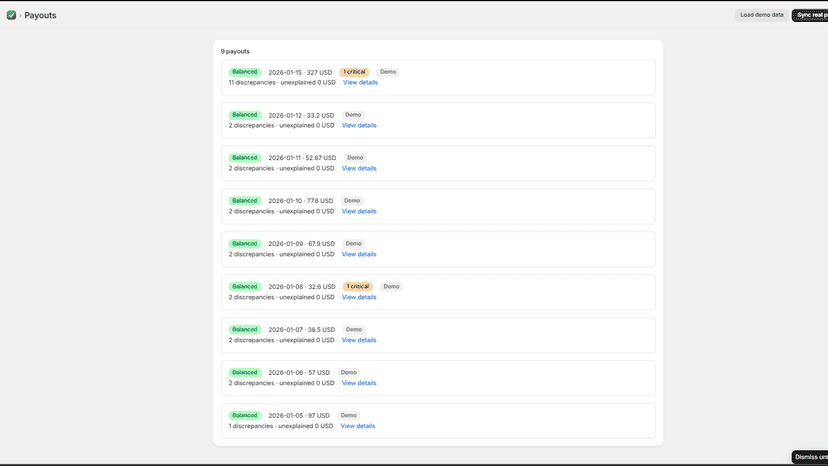The width and height of the screenshot is (828, 466).
Task: View details for the 2026-01-09 payout
Action: (359, 254)
